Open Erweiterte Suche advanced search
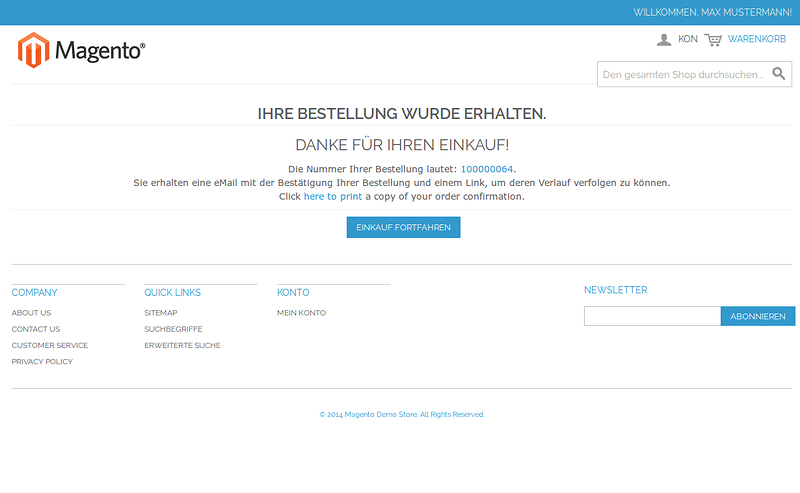Screen dimensions: 800x493 pyautogui.click(x=182, y=345)
